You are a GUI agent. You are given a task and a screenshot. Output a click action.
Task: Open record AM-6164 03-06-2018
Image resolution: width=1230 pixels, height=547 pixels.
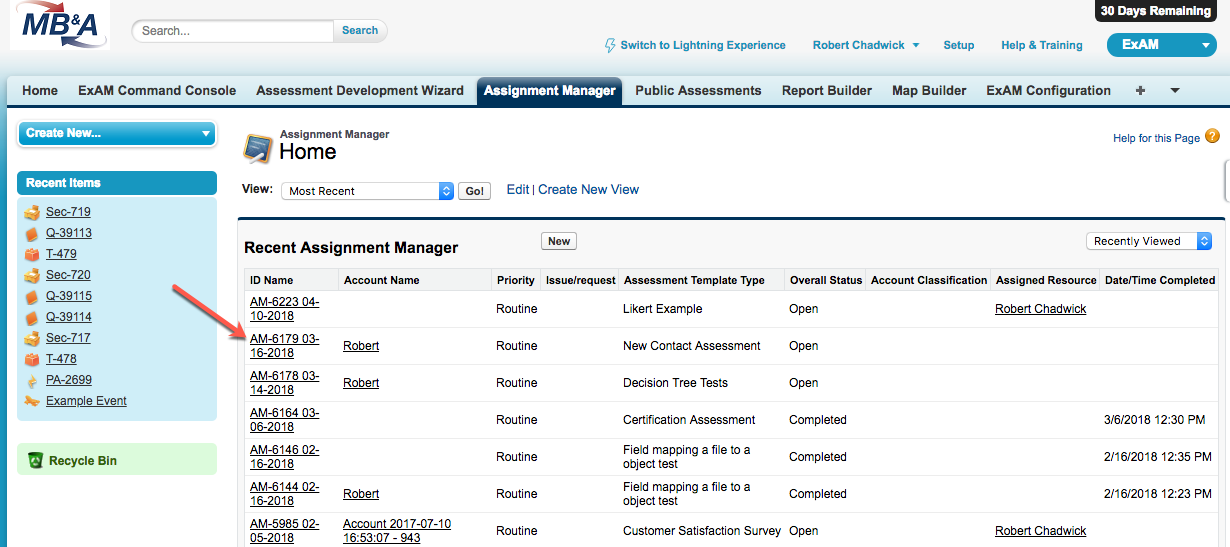285,420
